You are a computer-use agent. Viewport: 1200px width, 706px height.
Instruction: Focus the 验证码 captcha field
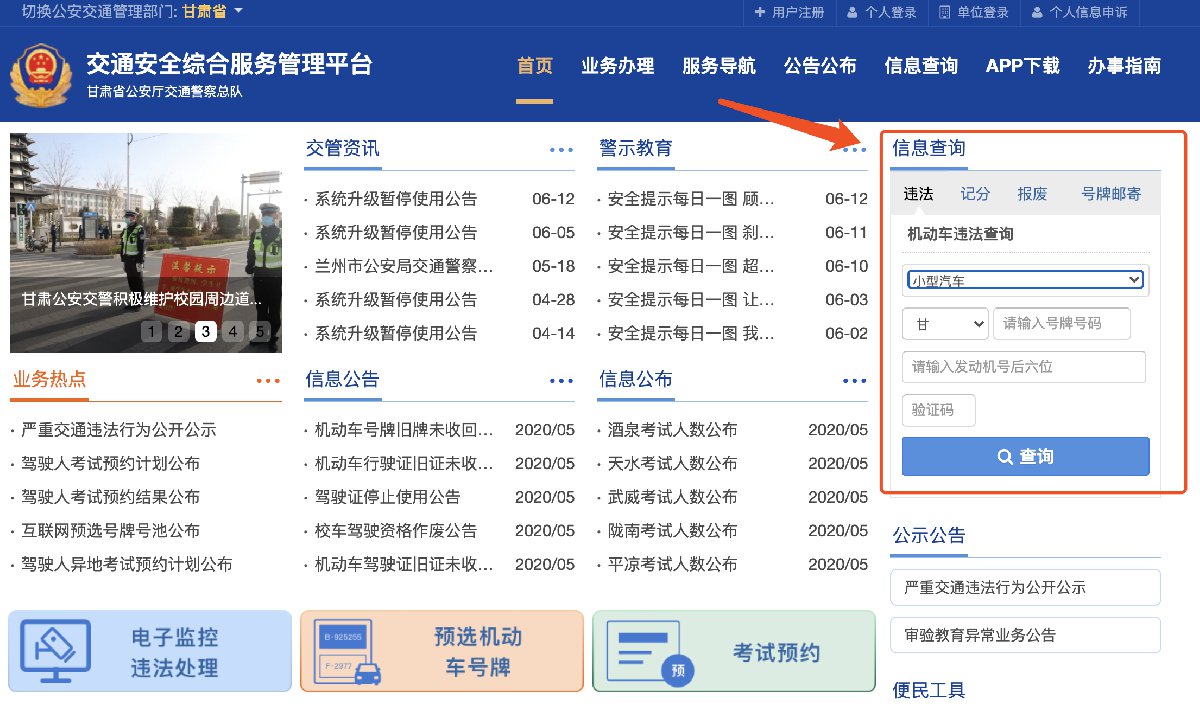pos(938,410)
